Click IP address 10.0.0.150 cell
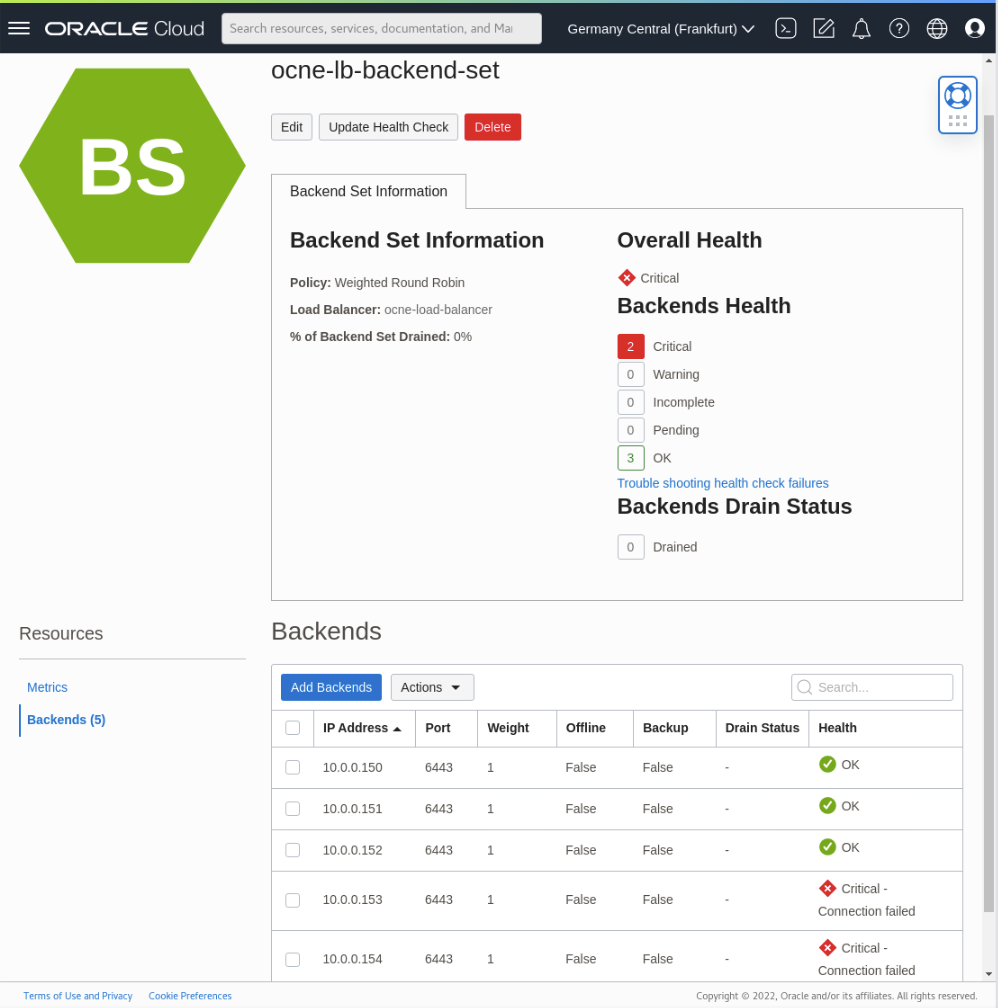The height and width of the screenshot is (1008, 998). [352, 768]
